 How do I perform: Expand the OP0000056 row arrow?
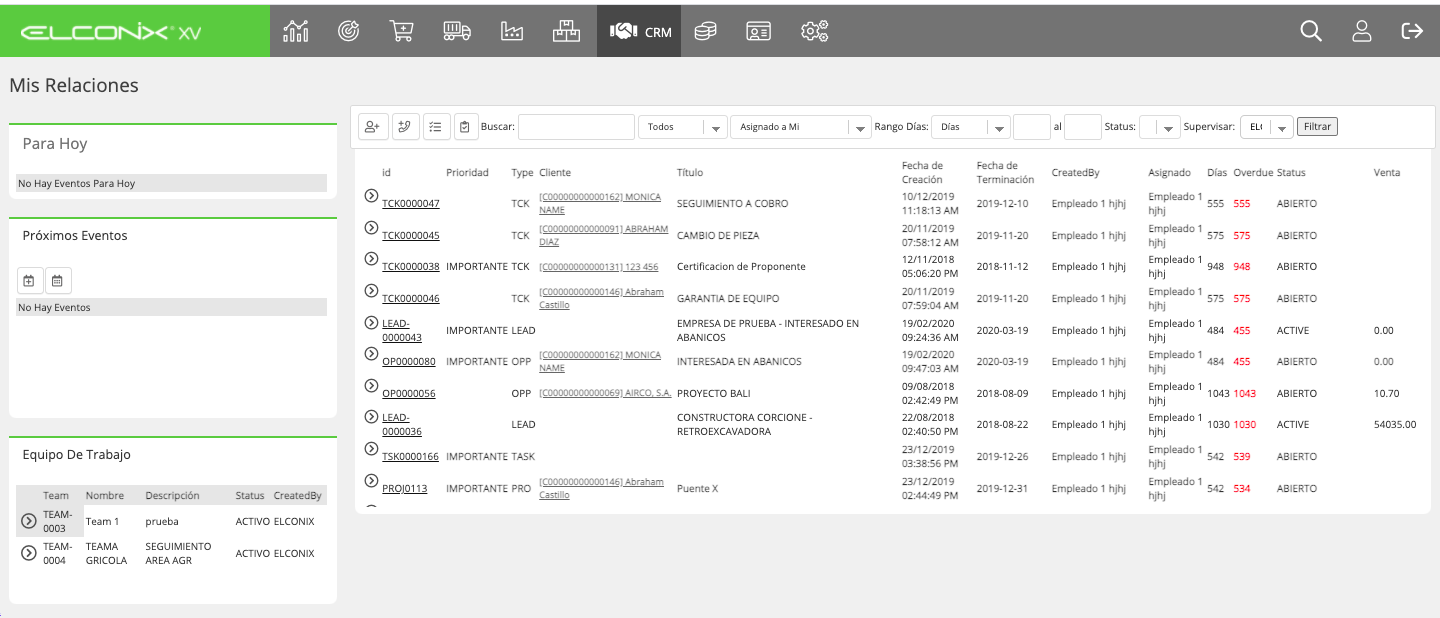click(371, 386)
